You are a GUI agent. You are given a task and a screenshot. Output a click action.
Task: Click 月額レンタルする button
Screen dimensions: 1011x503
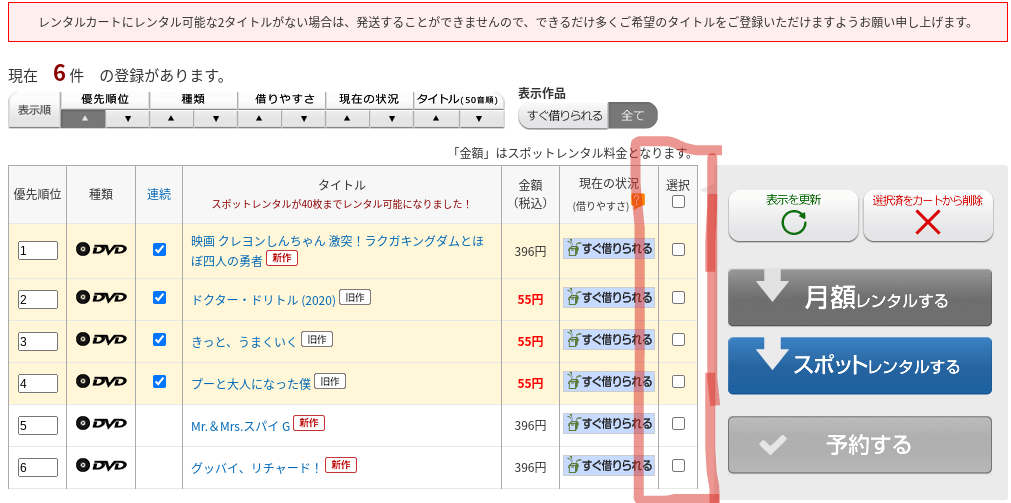tap(859, 297)
